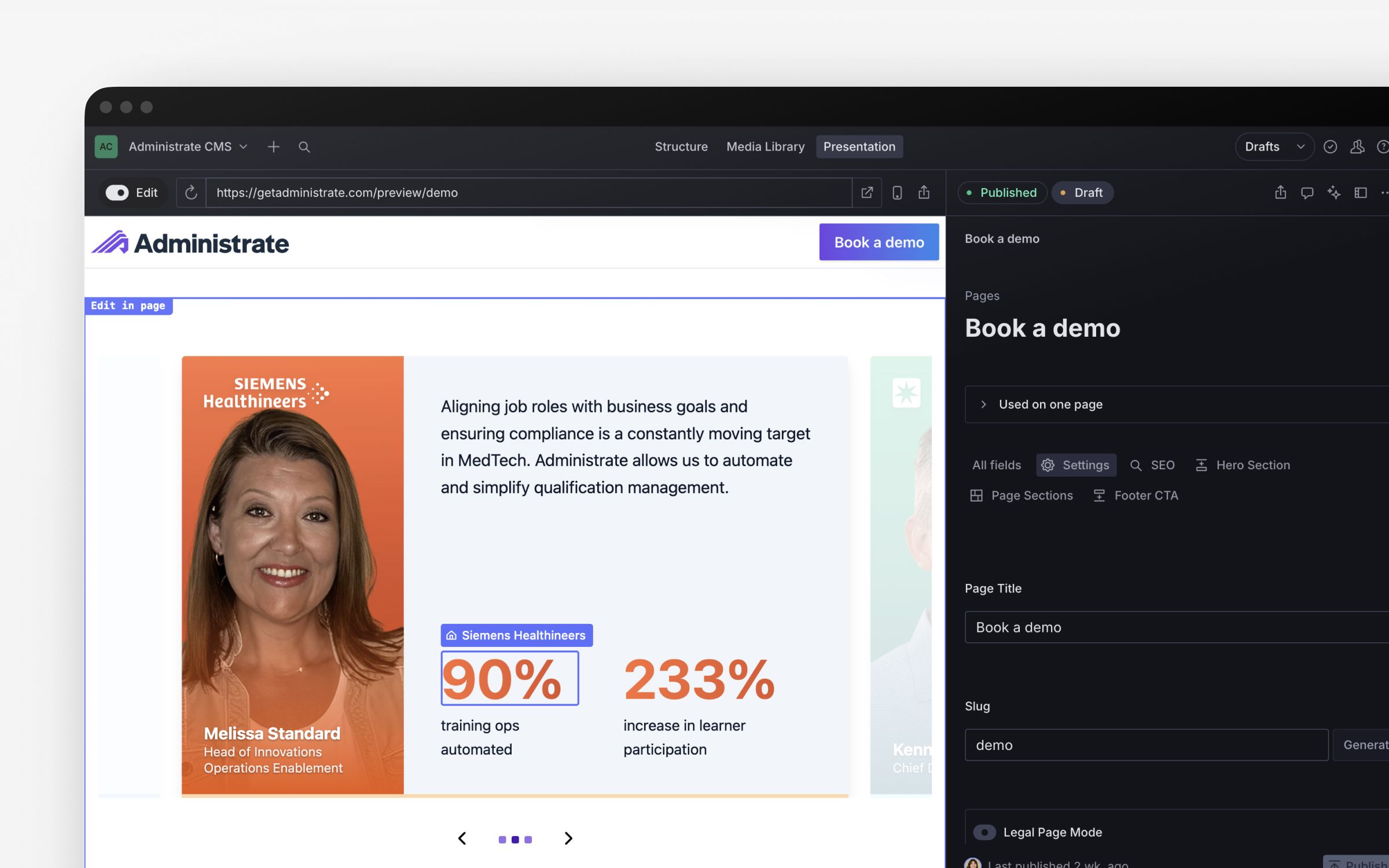The width and height of the screenshot is (1389, 868).
Task: Toggle the Edit mode switch
Action: 117,193
